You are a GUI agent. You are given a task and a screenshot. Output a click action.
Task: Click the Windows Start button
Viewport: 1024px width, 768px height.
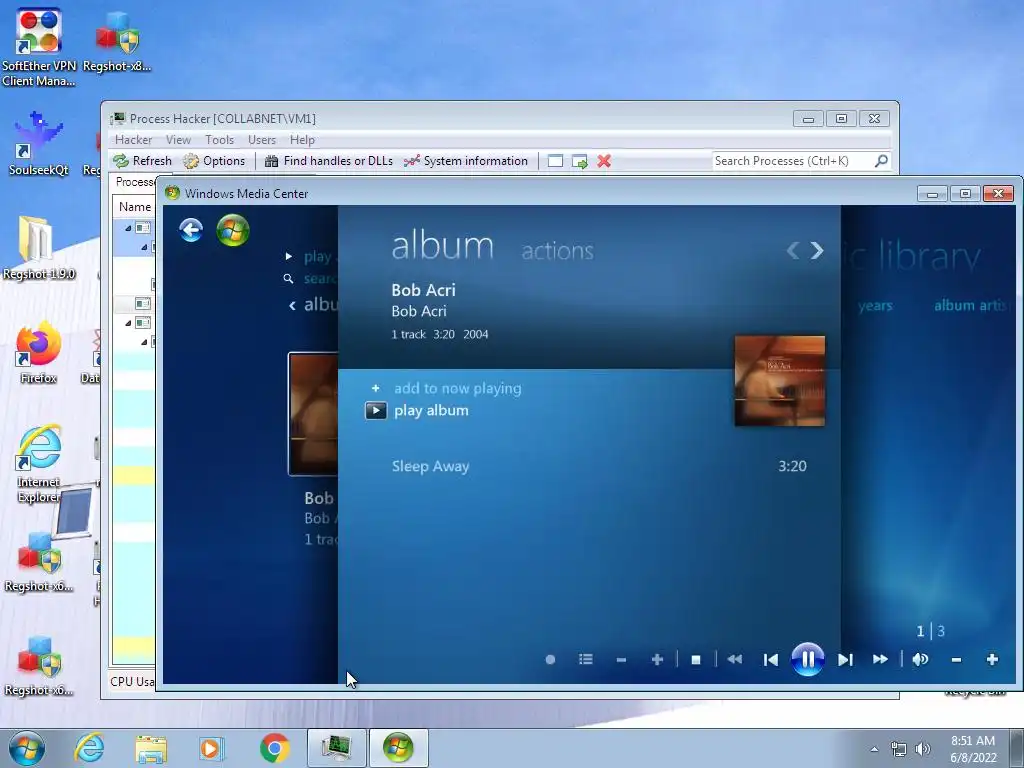click(x=27, y=748)
